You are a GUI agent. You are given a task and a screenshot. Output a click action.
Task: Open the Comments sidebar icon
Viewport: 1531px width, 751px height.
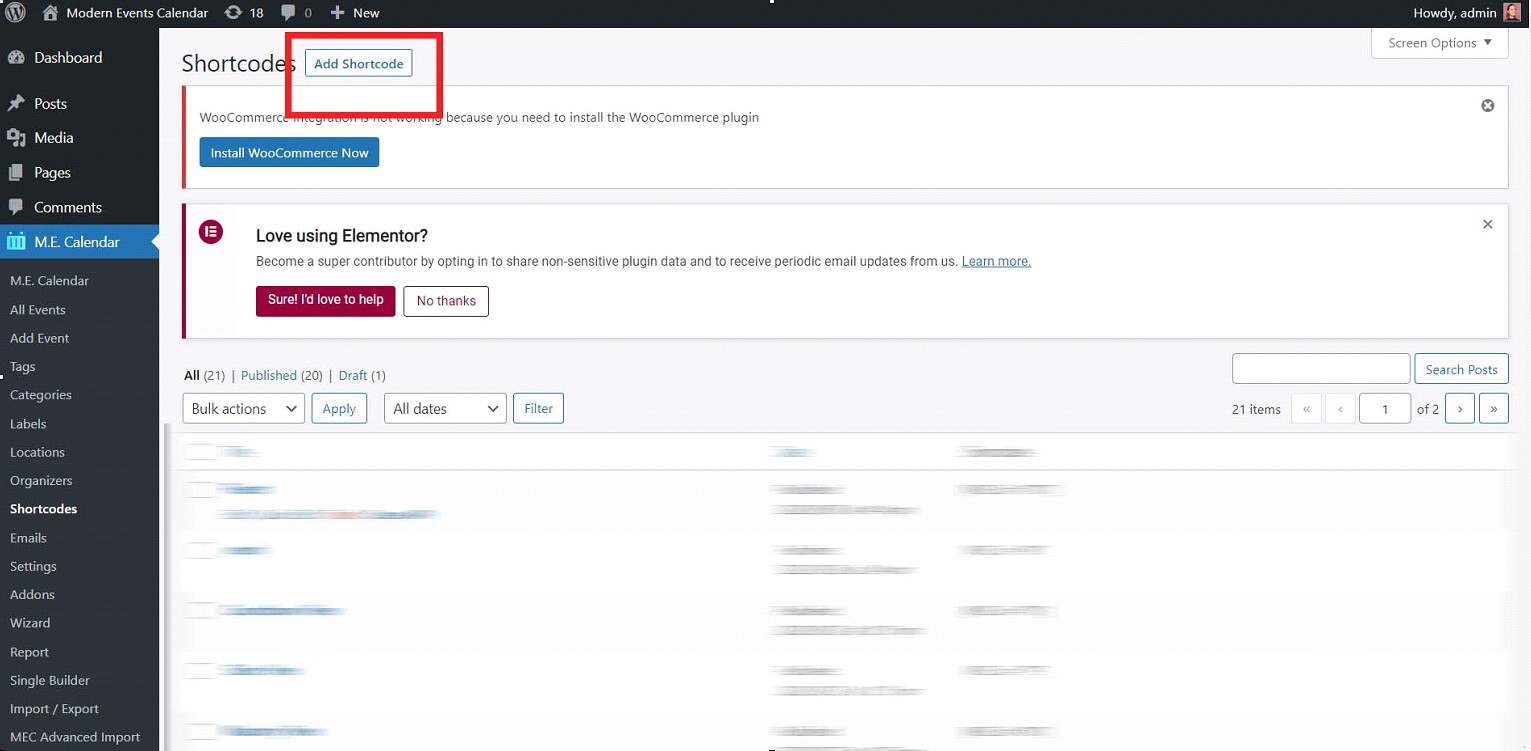16,207
